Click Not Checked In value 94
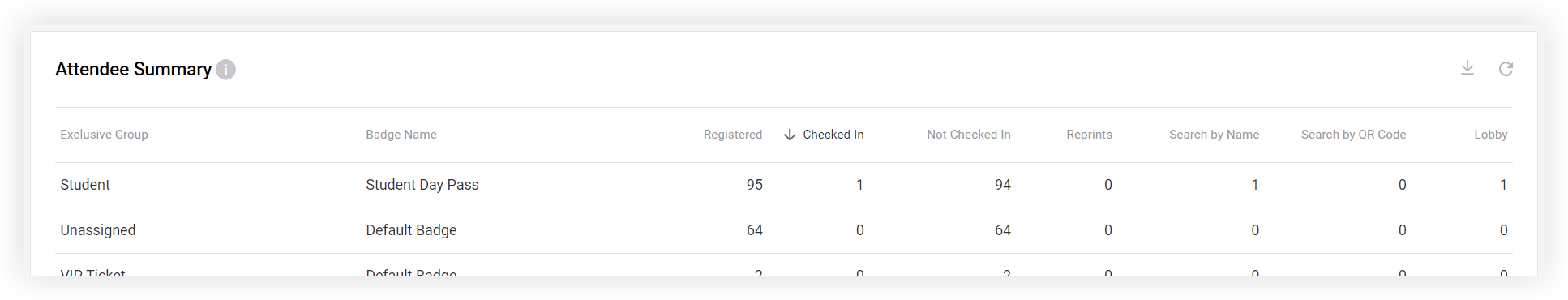The width and height of the screenshot is (1568, 300). (x=1003, y=185)
